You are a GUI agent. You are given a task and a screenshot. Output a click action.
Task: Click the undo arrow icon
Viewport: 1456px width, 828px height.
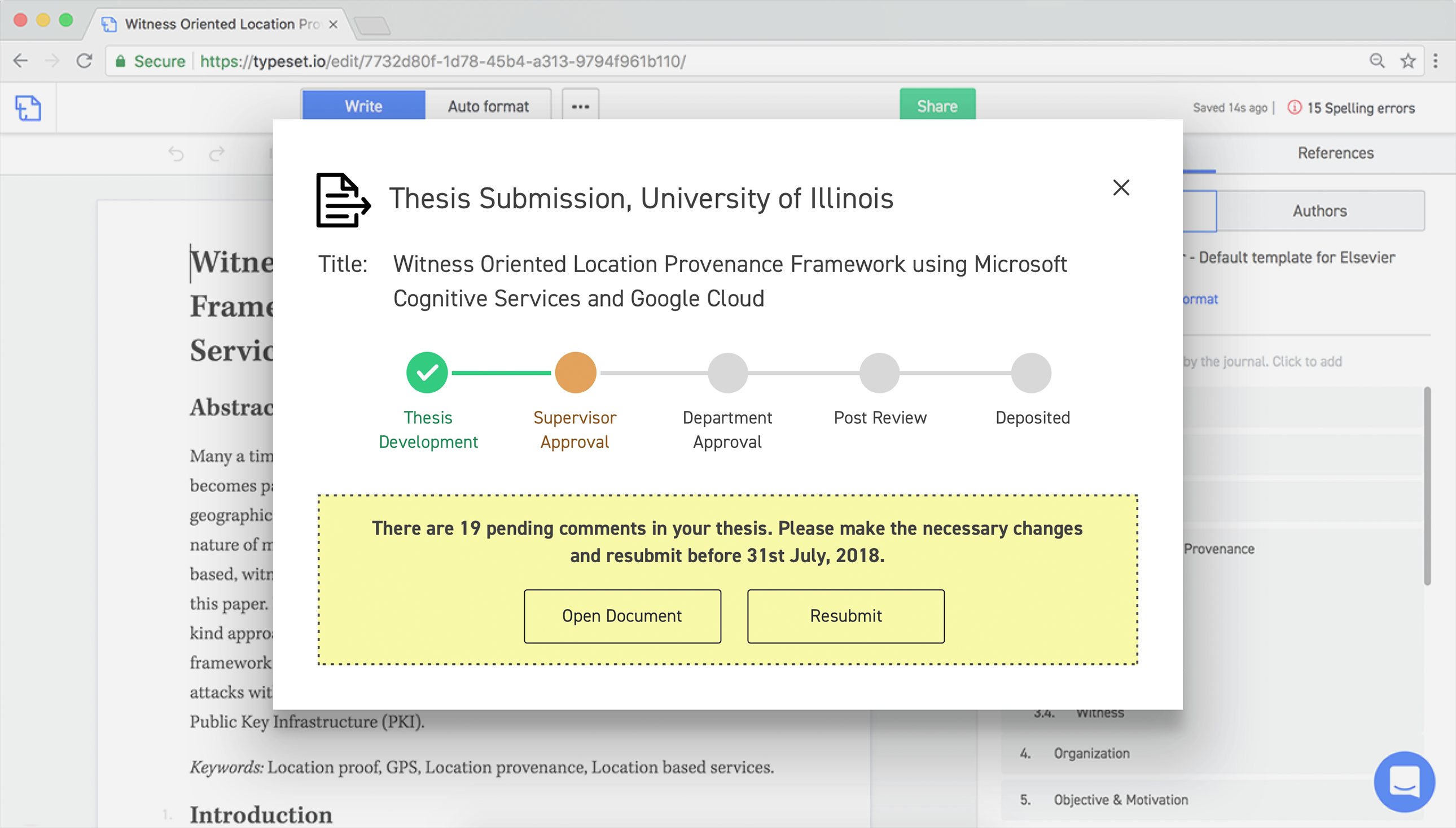[176, 154]
